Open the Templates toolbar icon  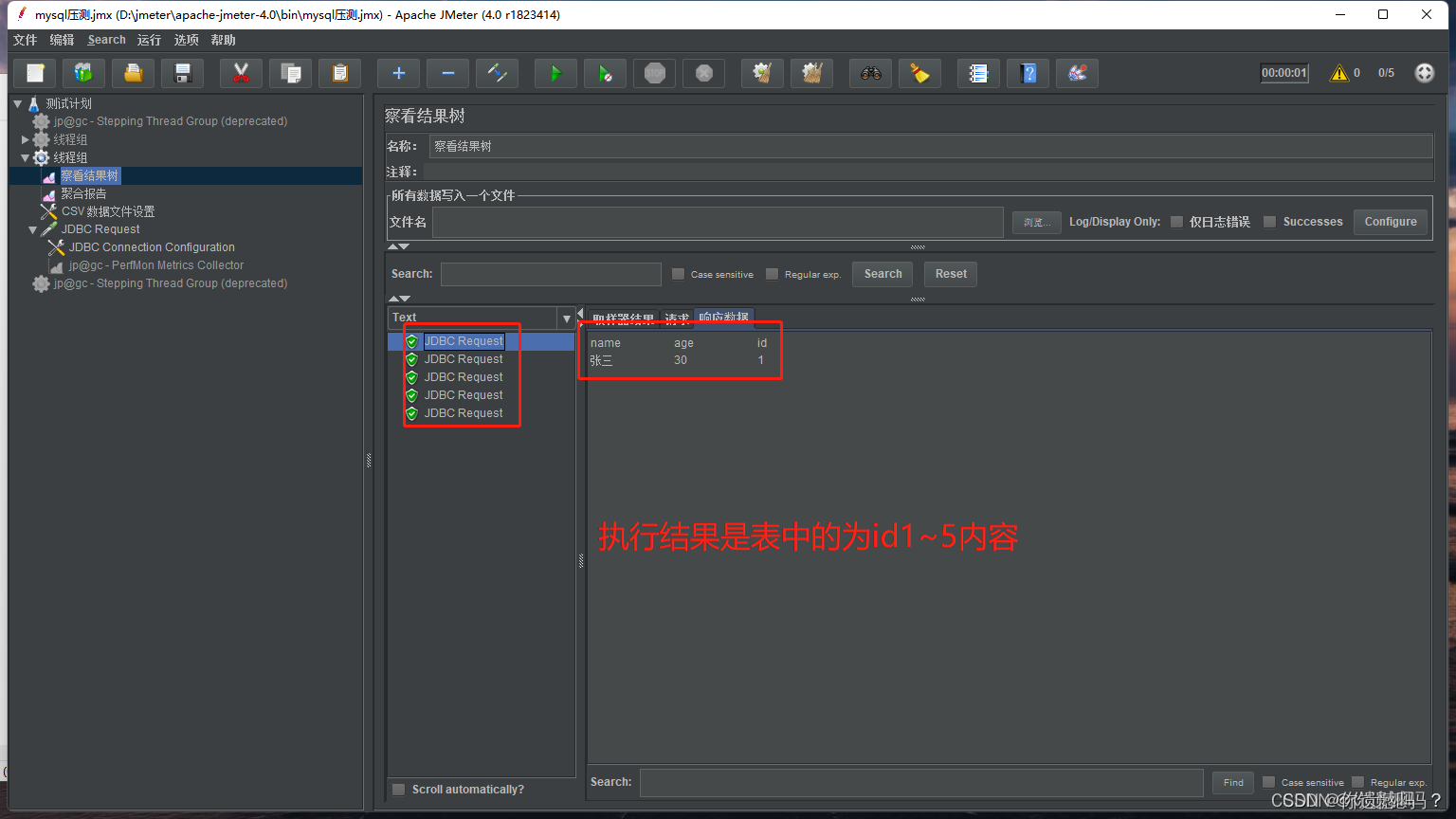pyautogui.click(x=84, y=73)
